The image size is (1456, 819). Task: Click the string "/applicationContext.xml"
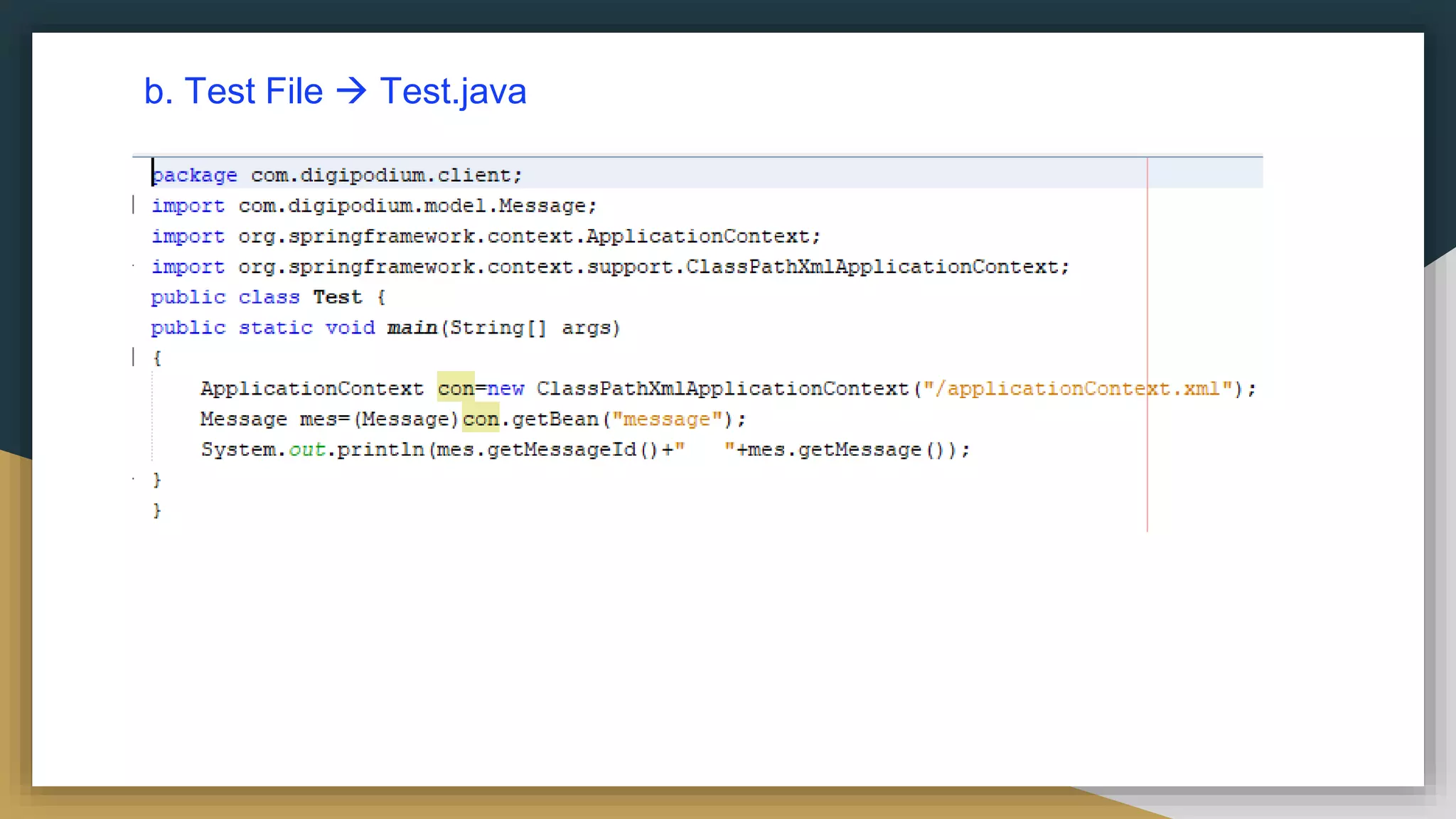coord(1077,388)
